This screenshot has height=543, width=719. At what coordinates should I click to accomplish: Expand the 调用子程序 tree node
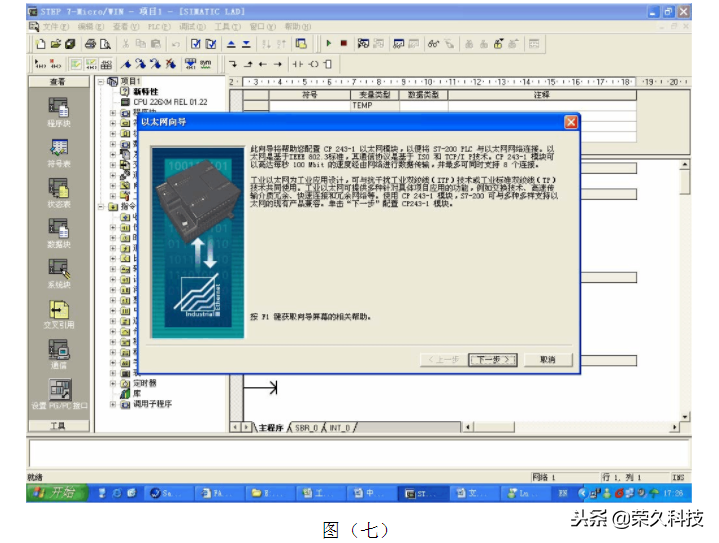112,404
